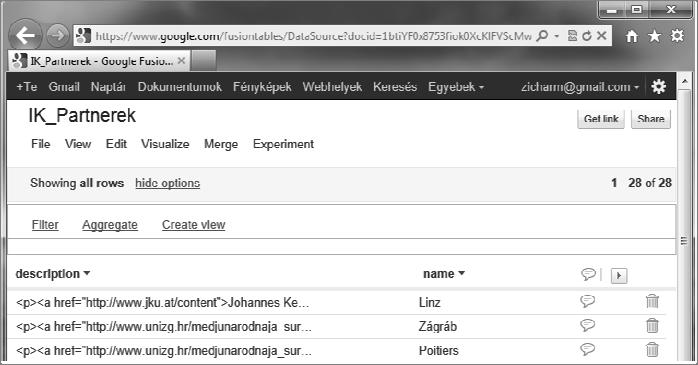This screenshot has width=698, height=365.
Task: Click the Zágráb row description cell
Action: coord(164,327)
